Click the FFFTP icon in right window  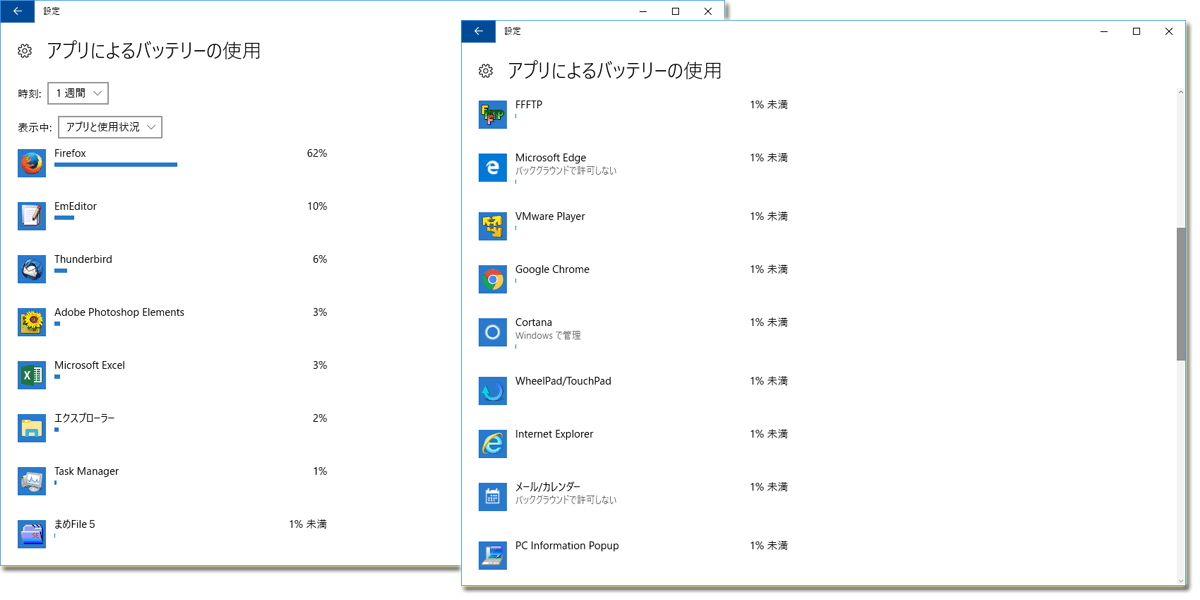pyautogui.click(x=493, y=114)
